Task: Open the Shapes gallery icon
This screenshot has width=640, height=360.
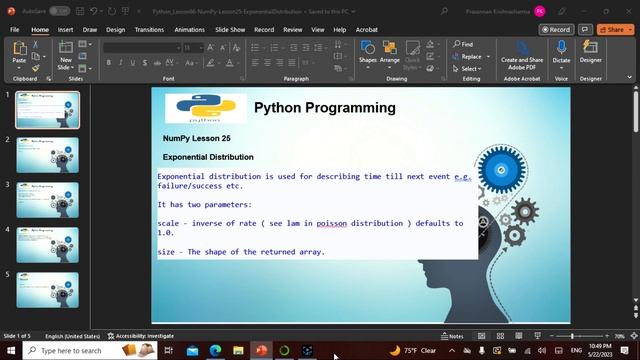Action: (368, 48)
